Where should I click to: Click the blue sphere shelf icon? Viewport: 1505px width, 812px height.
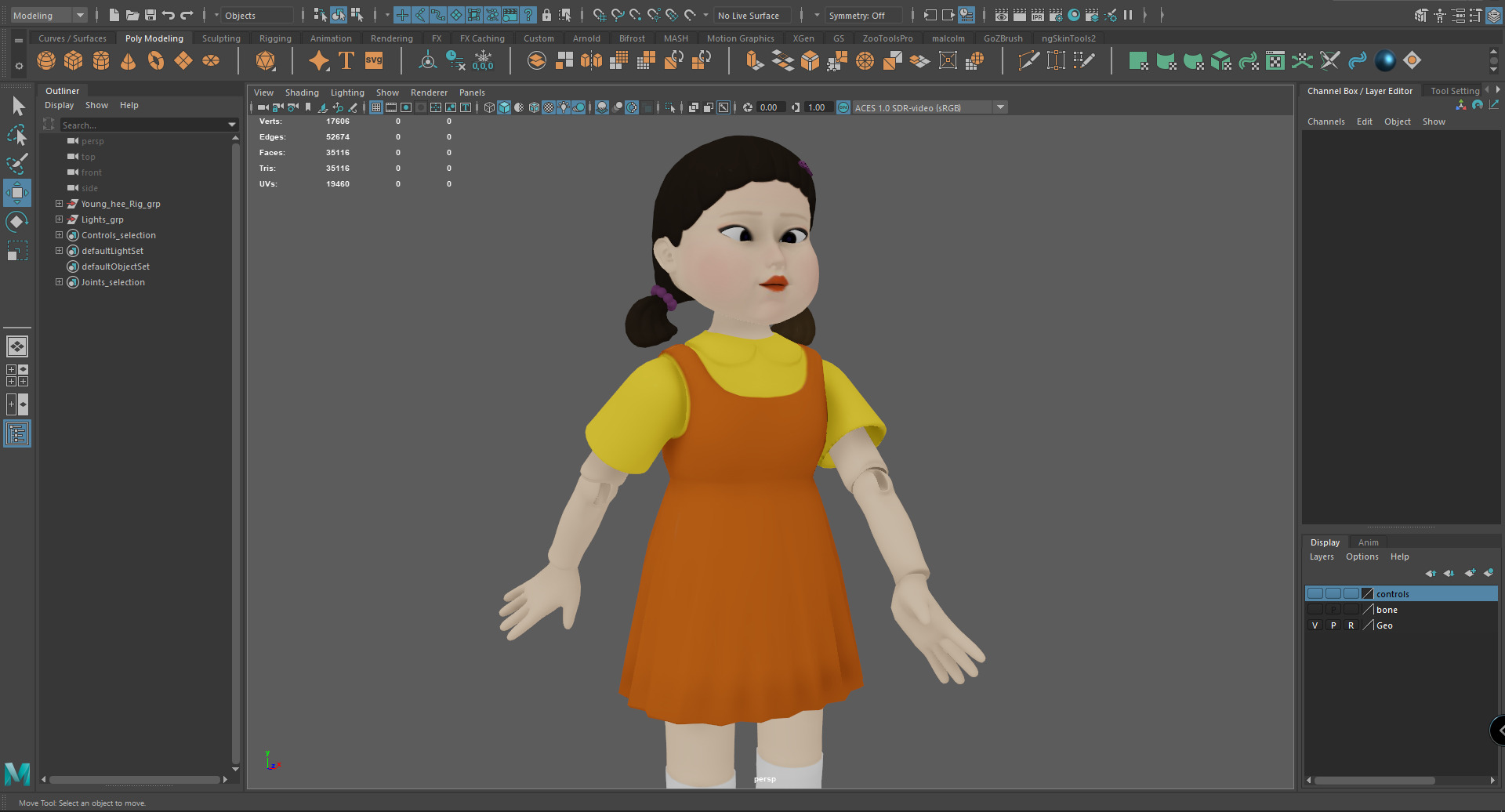(1385, 60)
